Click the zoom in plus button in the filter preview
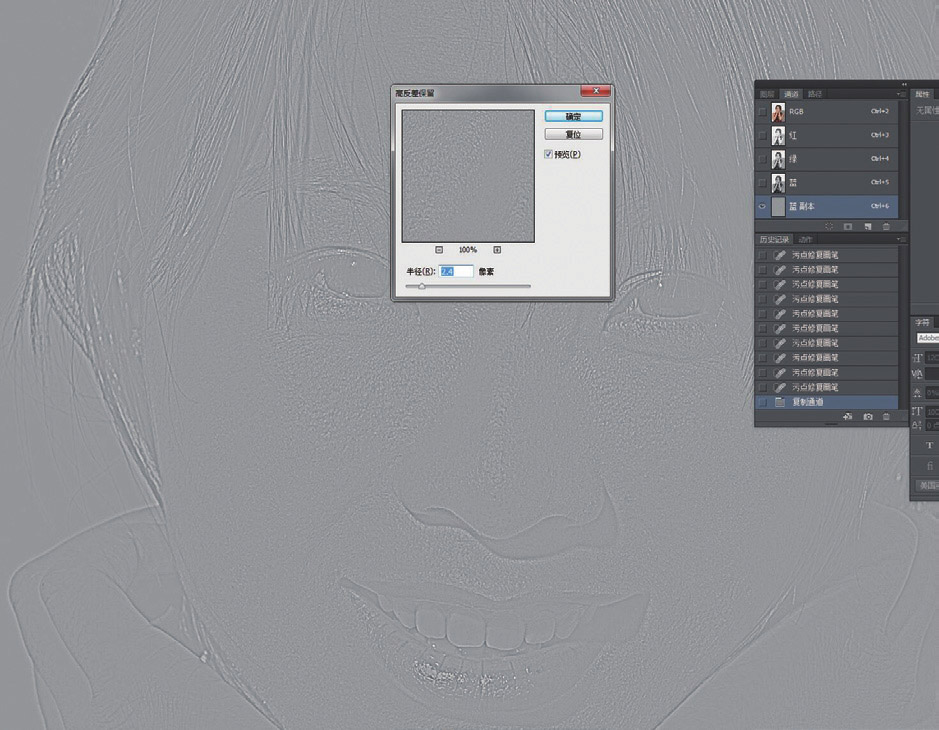The height and width of the screenshot is (730, 939). coord(497,250)
